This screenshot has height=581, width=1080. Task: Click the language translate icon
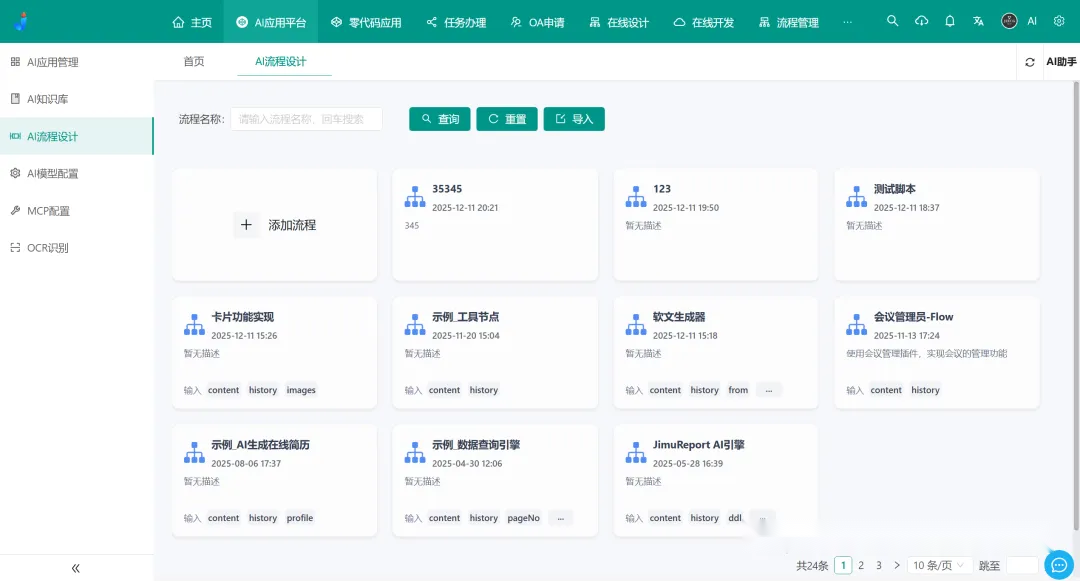(x=979, y=21)
